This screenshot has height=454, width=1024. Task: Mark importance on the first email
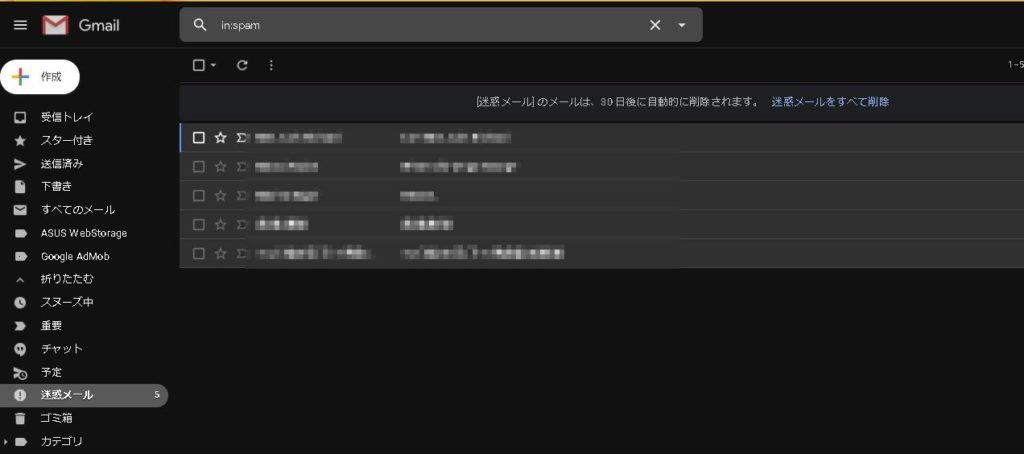pos(241,138)
